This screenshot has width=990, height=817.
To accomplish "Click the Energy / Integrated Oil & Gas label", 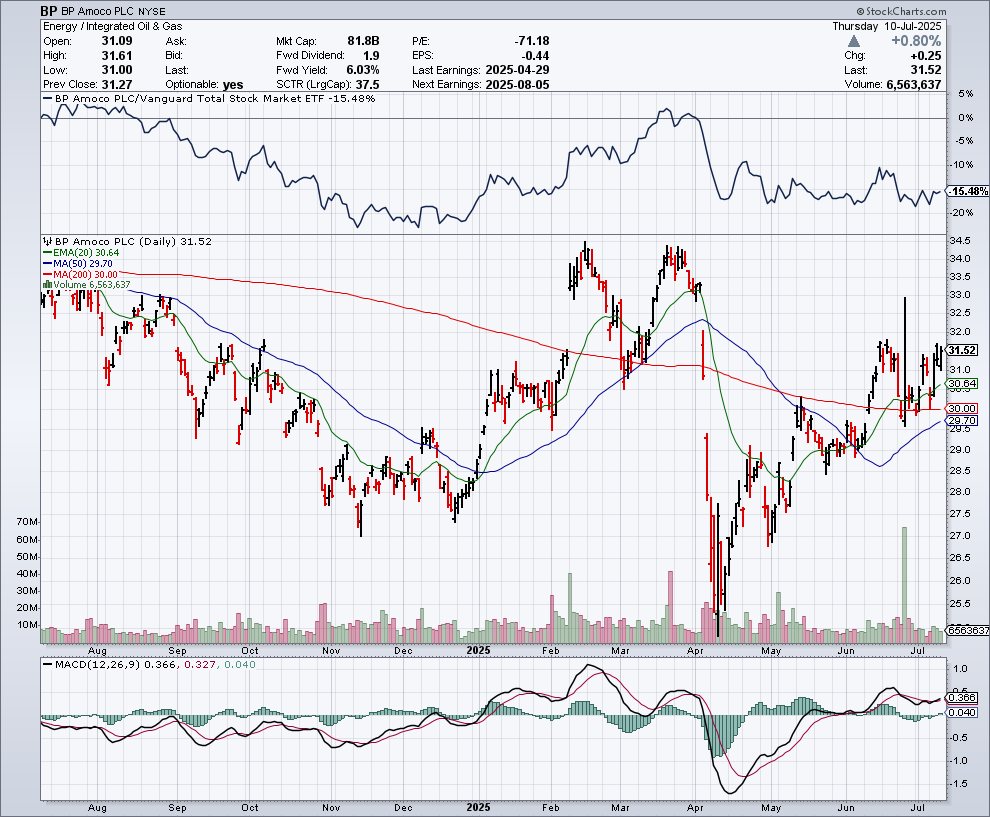I will [x=112, y=27].
